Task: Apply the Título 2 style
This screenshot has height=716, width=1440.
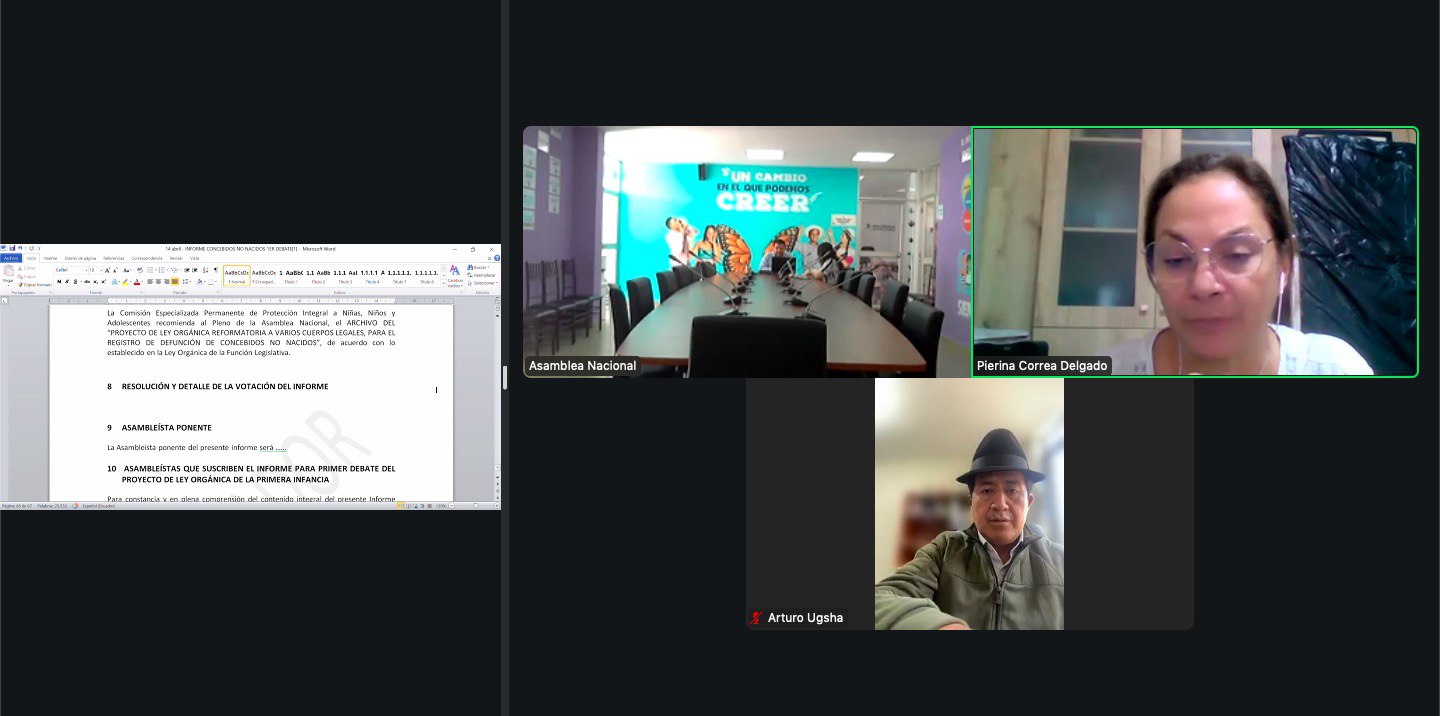Action: [x=318, y=276]
